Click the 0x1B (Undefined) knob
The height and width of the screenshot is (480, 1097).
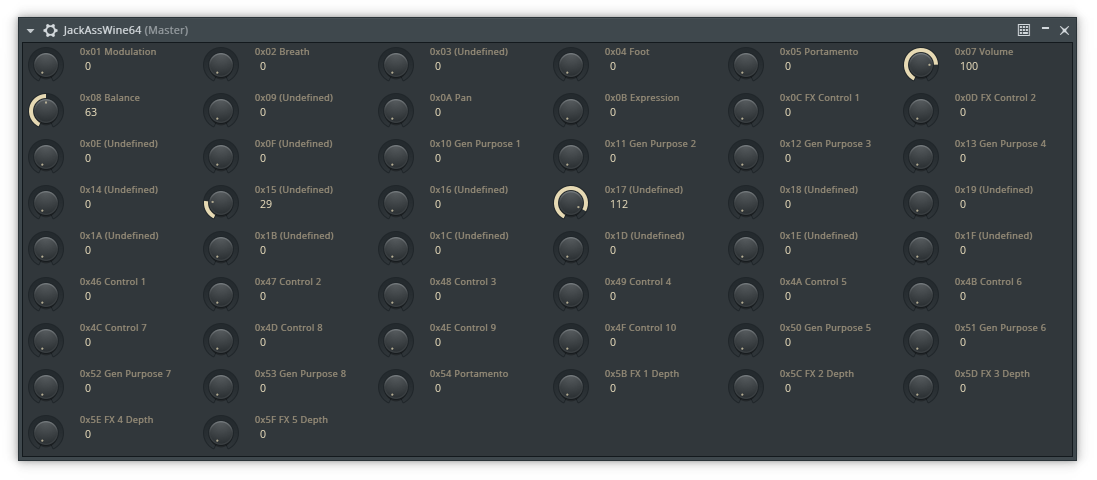220,249
